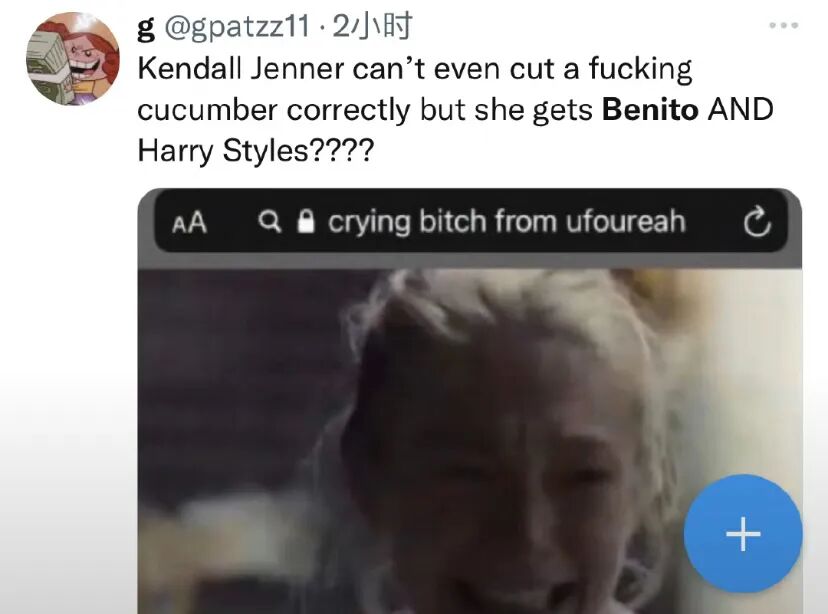The height and width of the screenshot is (614, 828).
Task: Click the magnifier search icon in address bar
Action: [270, 221]
